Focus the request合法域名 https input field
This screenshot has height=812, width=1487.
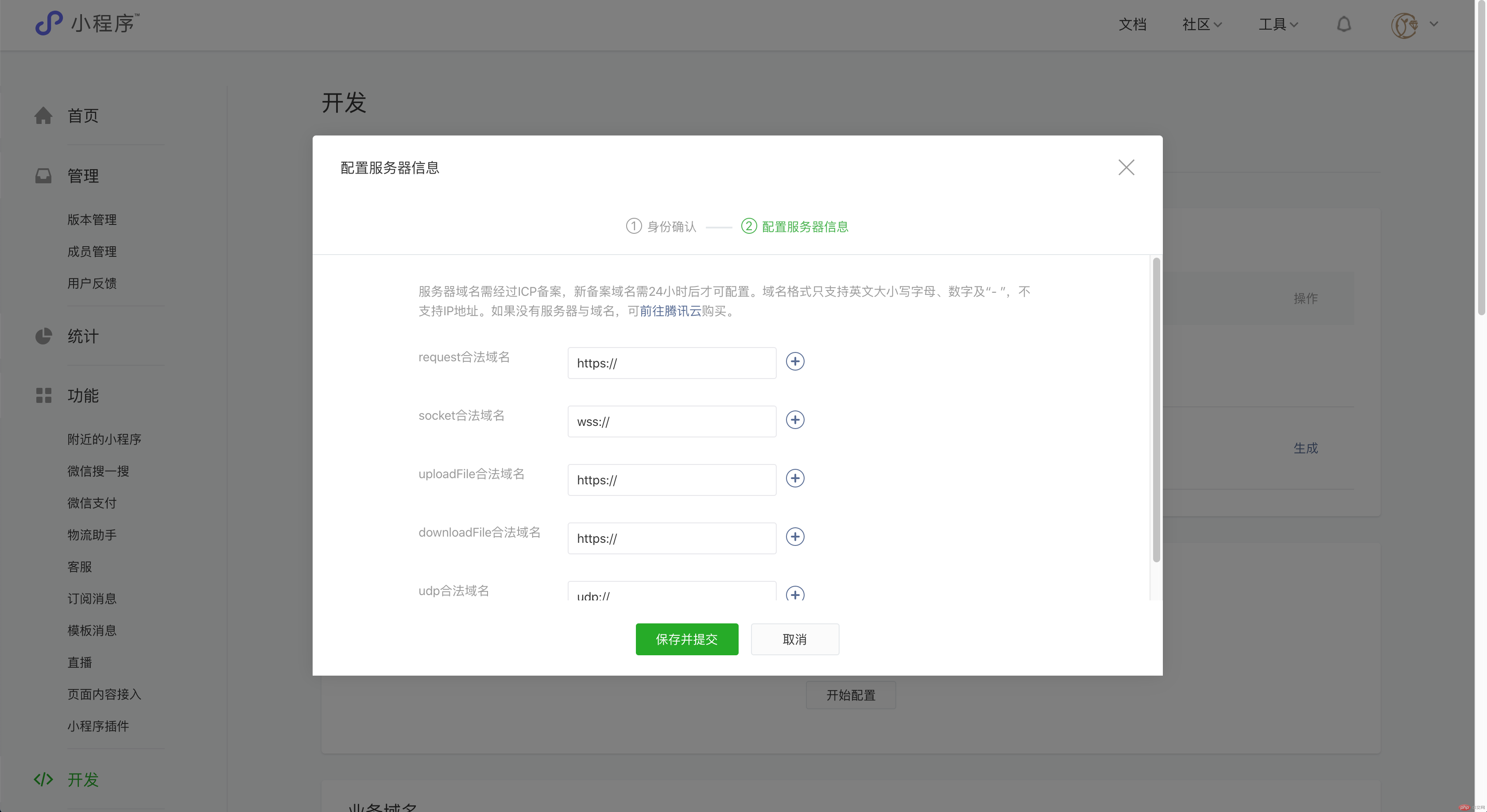point(671,363)
